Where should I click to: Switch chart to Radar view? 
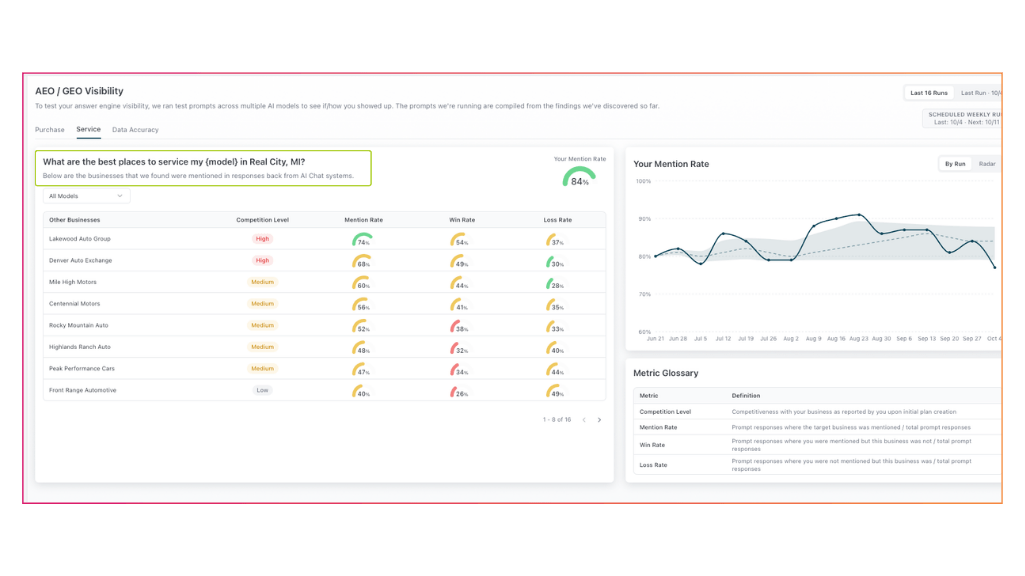click(x=986, y=164)
